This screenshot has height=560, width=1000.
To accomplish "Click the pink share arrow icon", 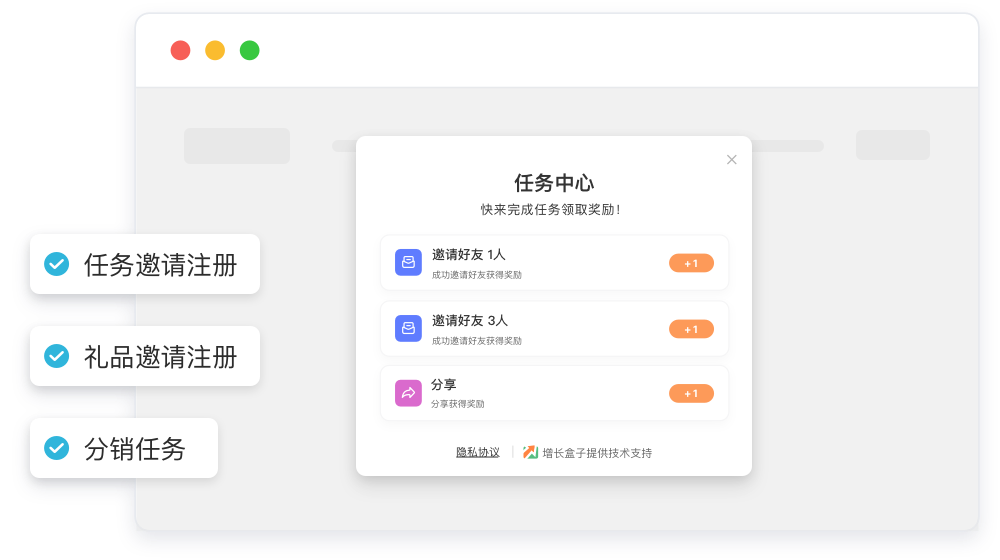I will (408, 393).
